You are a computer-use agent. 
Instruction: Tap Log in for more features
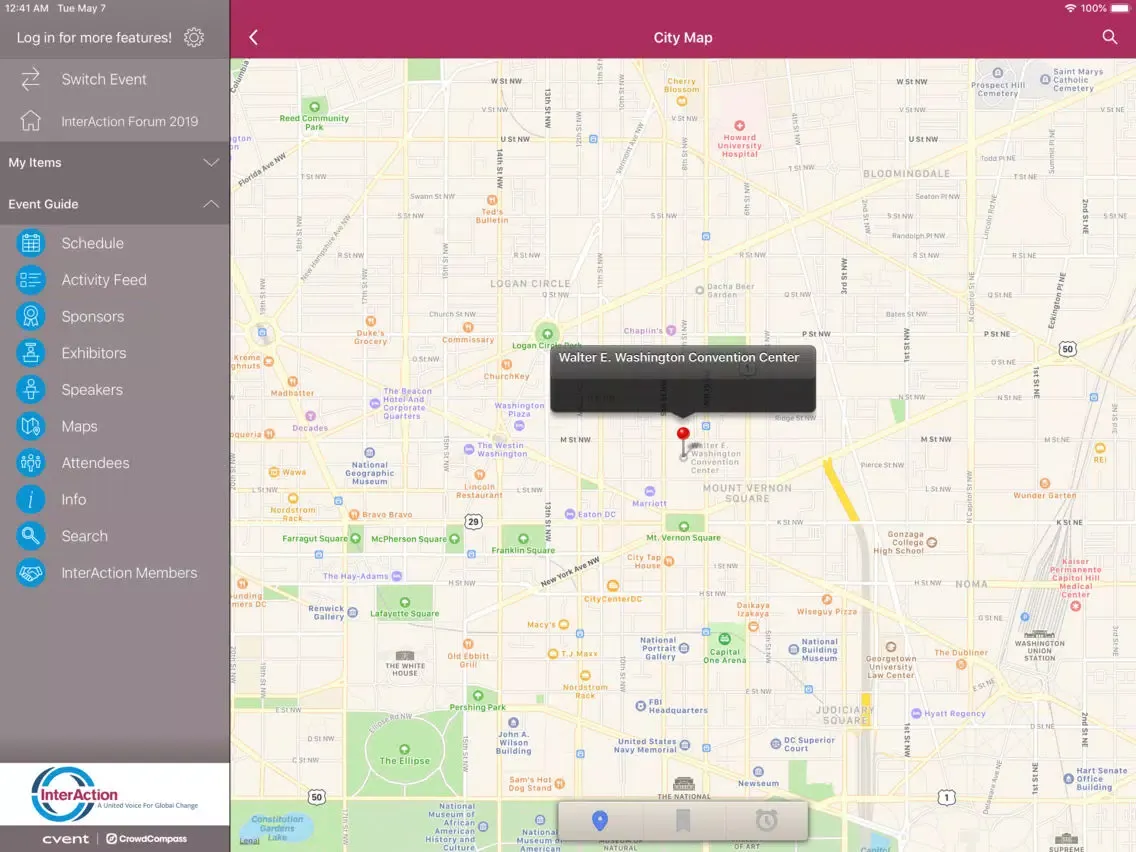tap(94, 38)
